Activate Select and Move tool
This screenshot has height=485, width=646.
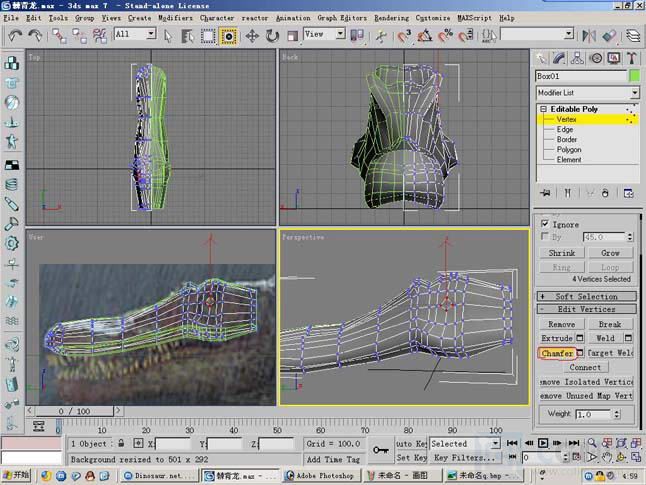252,36
